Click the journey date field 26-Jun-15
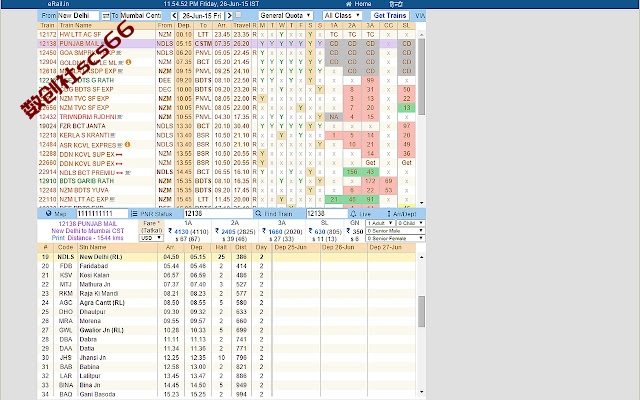640x400 pixels. click(201, 16)
